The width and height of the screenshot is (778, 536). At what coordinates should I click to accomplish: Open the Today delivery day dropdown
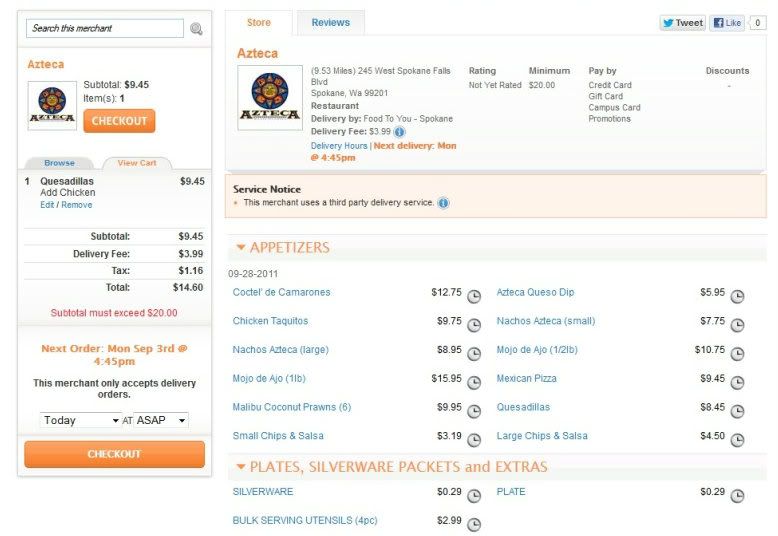pos(80,420)
